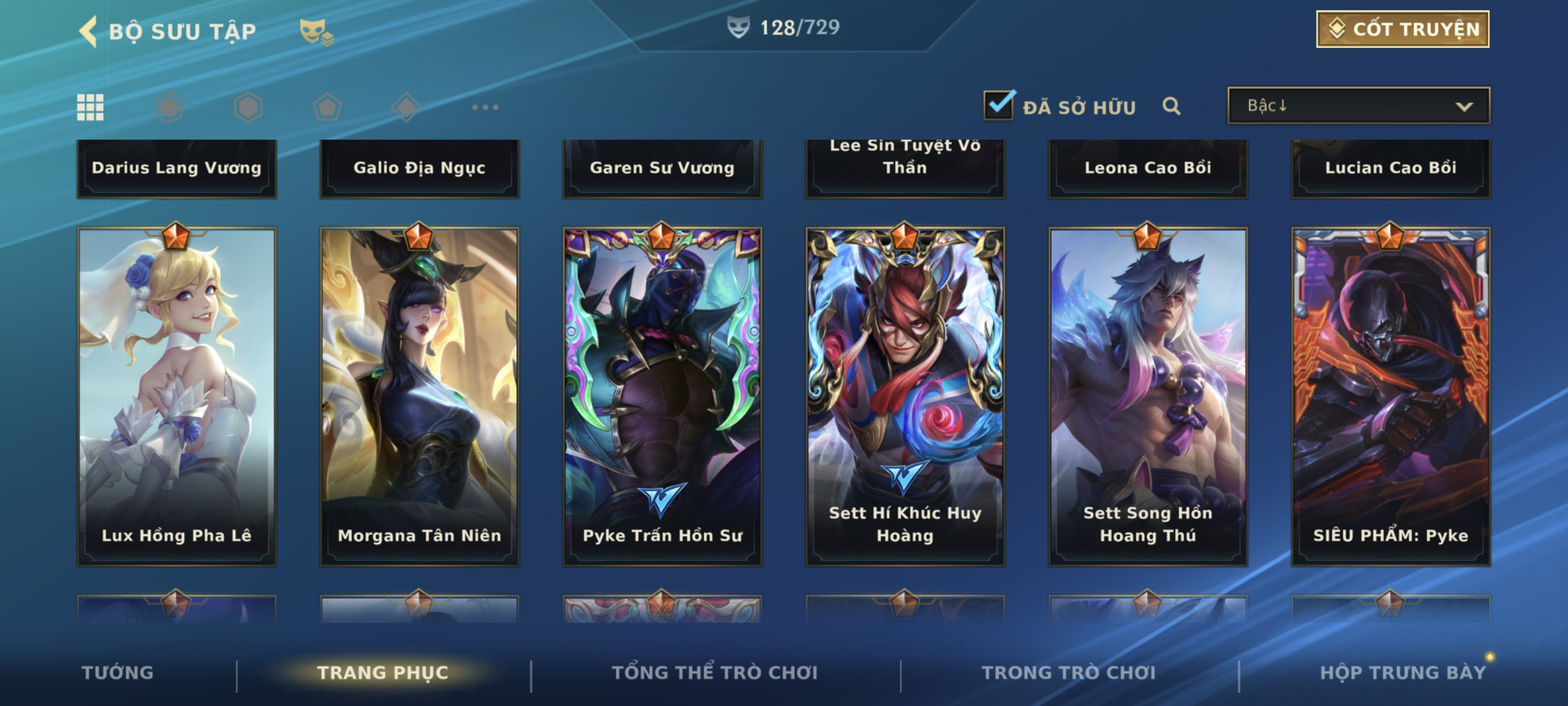Screen dimensions: 1568x706
Task: Expand sorting with the dropdown chevron arrow
Action: point(1464,106)
